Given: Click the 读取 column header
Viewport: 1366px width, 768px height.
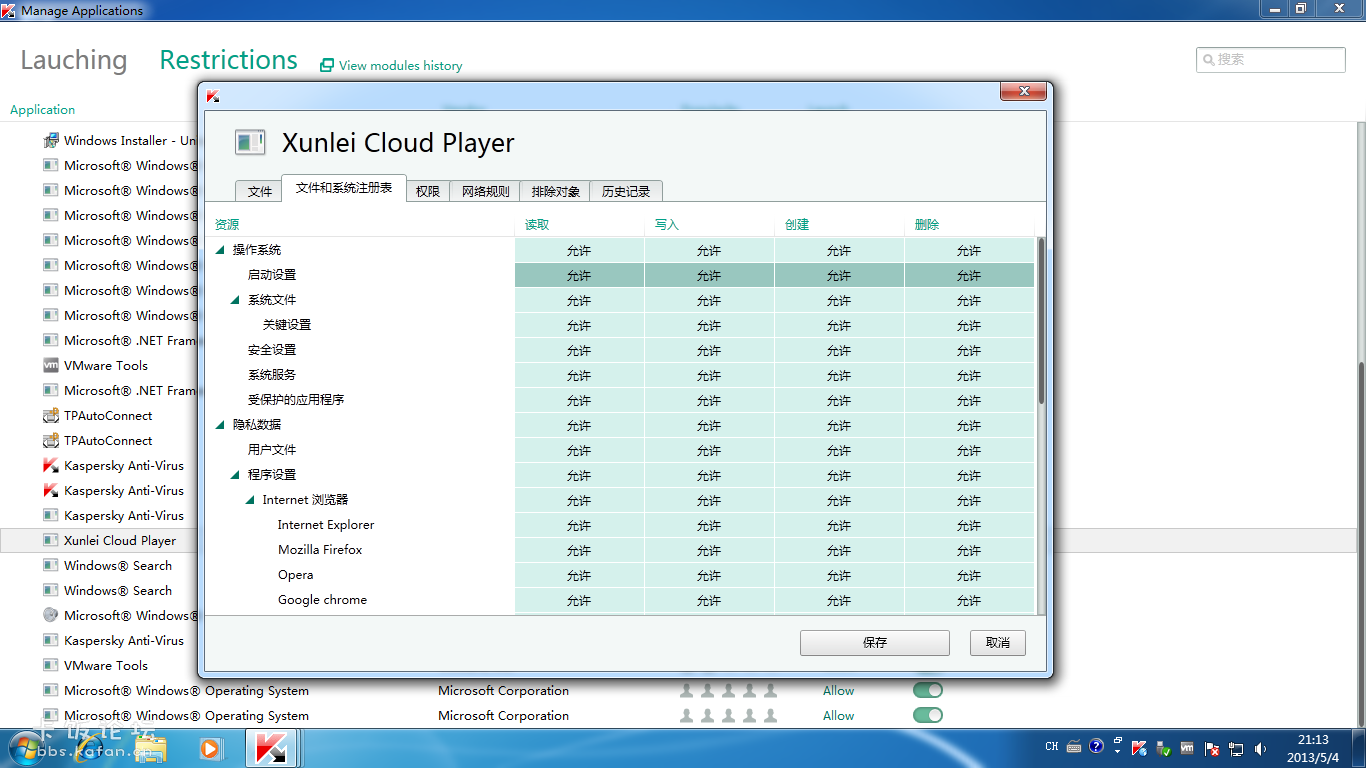Looking at the screenshot, I should click(x=537, y=225).
